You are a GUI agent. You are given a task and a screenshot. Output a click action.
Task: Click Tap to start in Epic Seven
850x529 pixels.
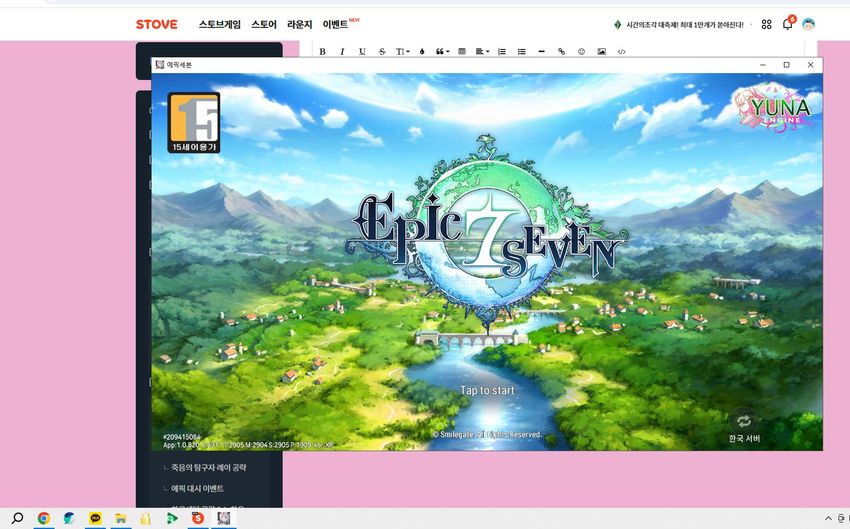(487, 390)
